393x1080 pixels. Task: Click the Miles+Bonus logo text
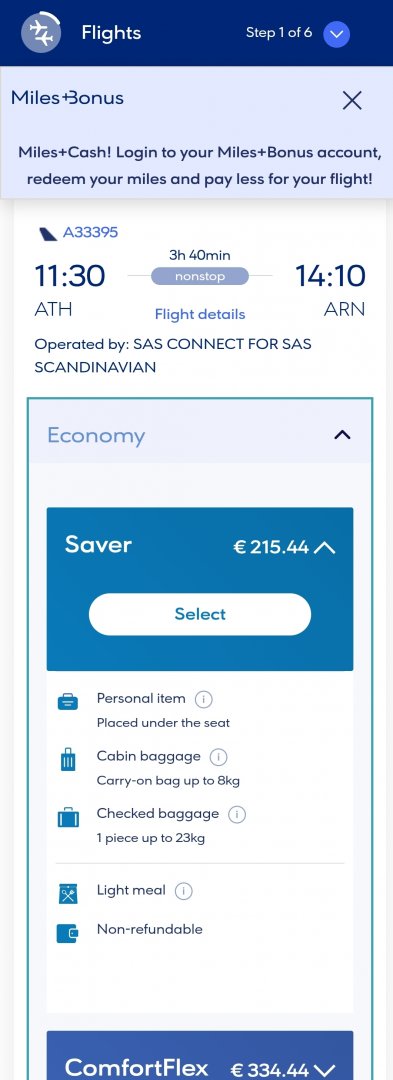[67, 98]
